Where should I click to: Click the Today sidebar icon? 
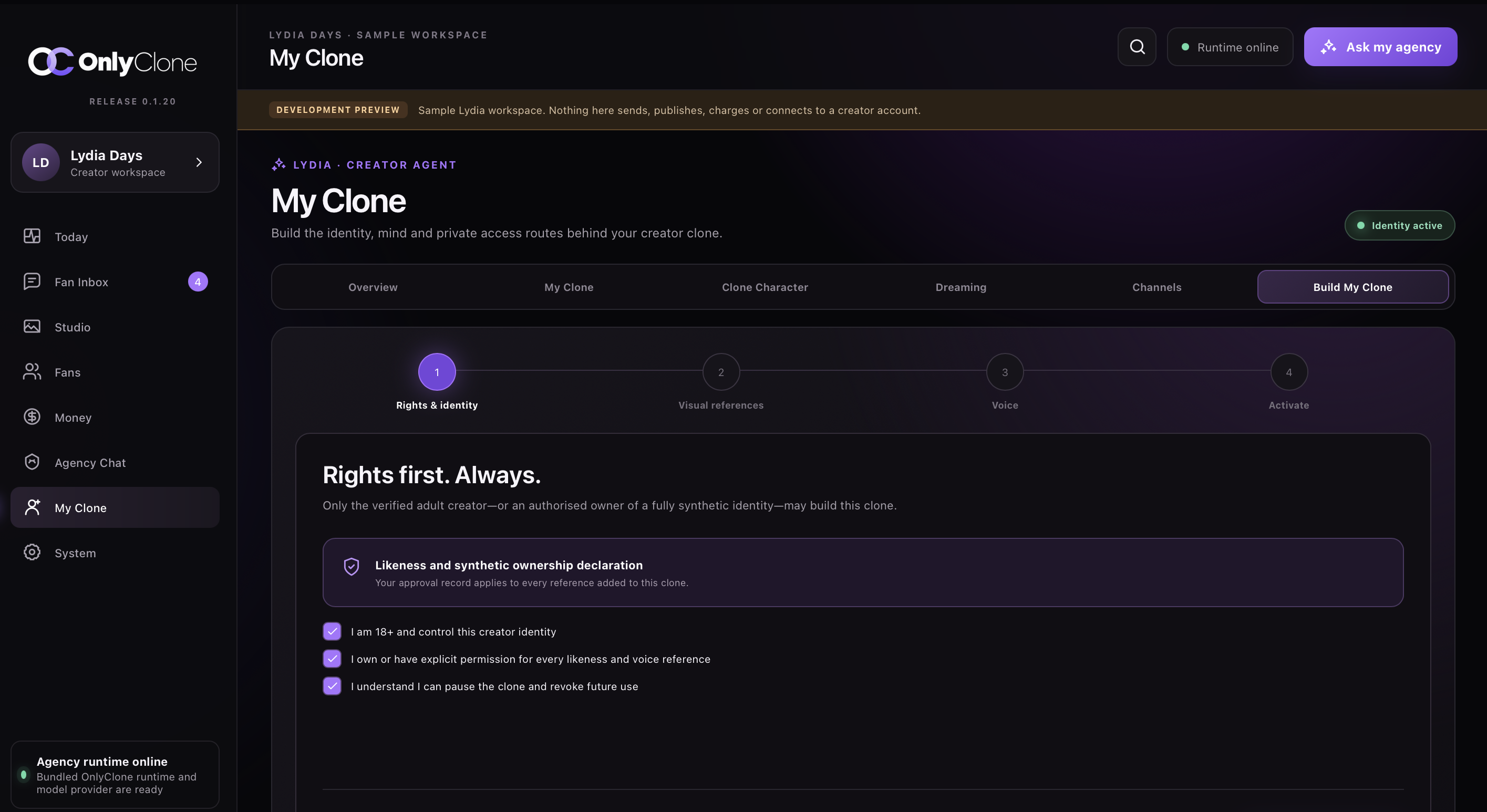(32, 236)
